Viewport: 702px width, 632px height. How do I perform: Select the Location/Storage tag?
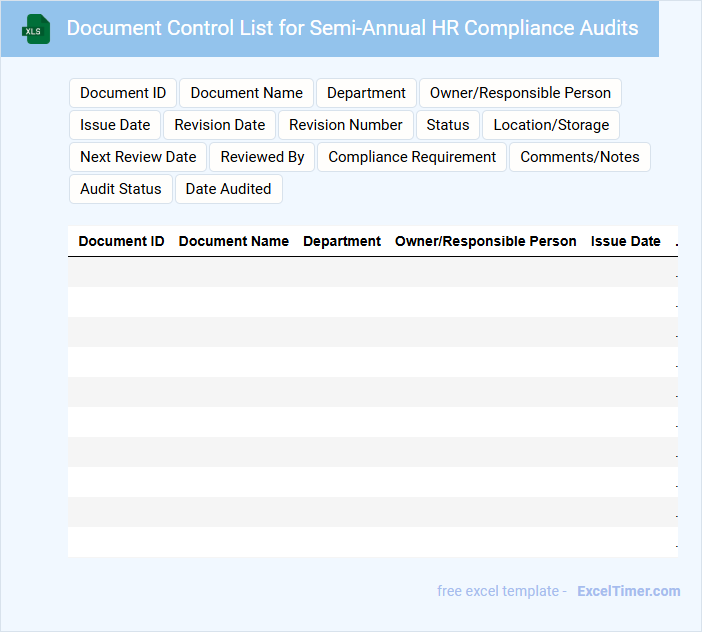pyautogui.click(x=551, y=125)
